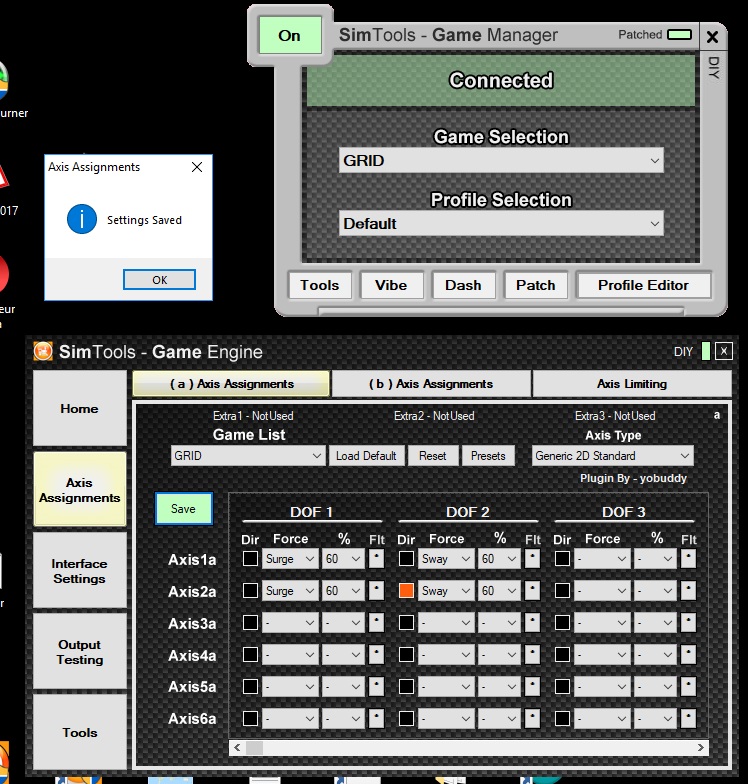
Task: Open the Vibe panel
Action: (392, 285)
